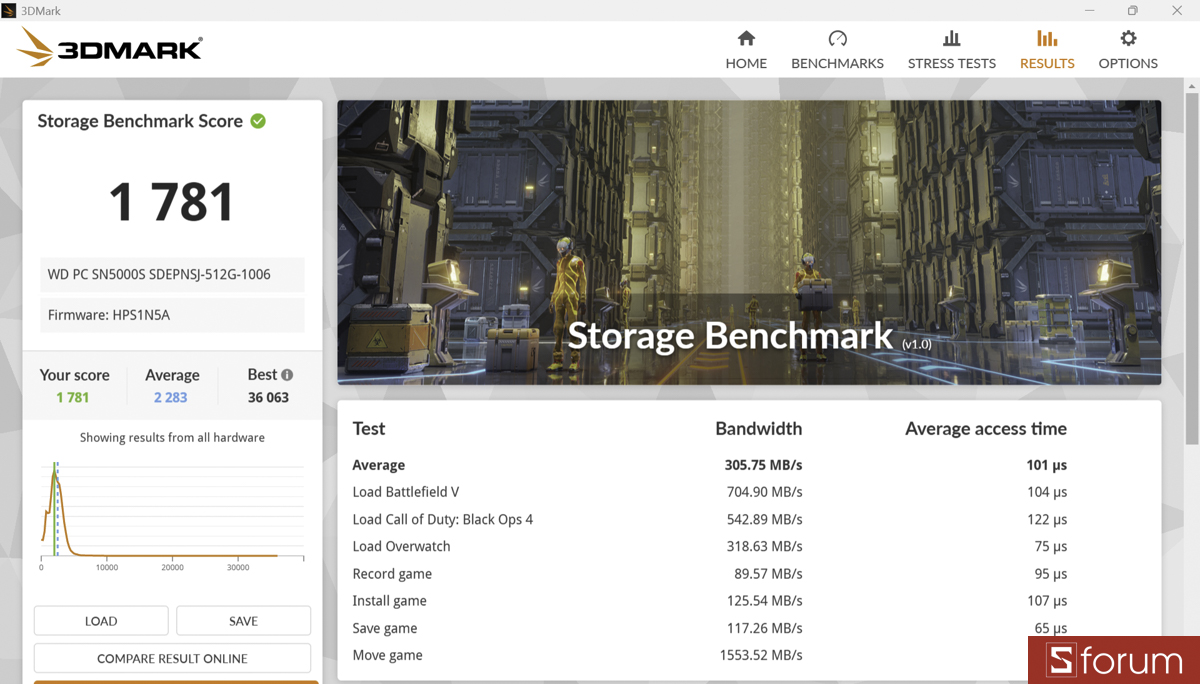Switch to the BENCHMARKS tab
The width and height of the screenshot is (1200, 684).
(838, 63)
